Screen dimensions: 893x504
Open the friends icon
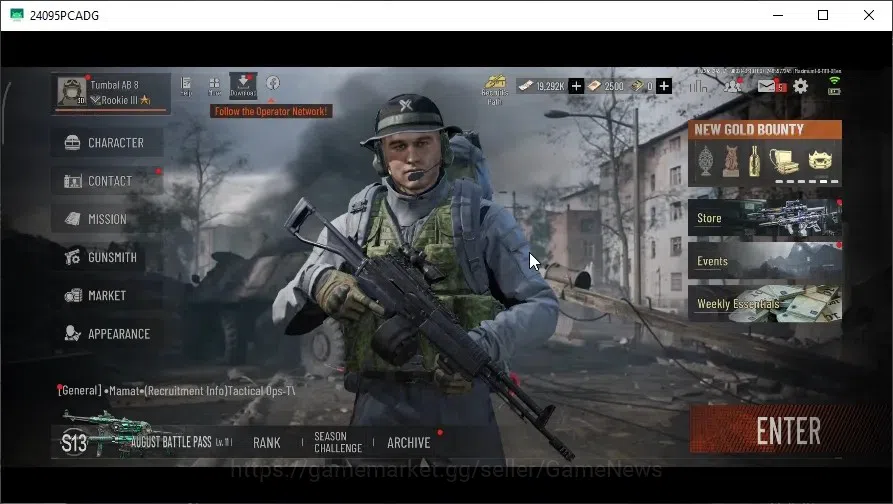click(x=733, y=86)
